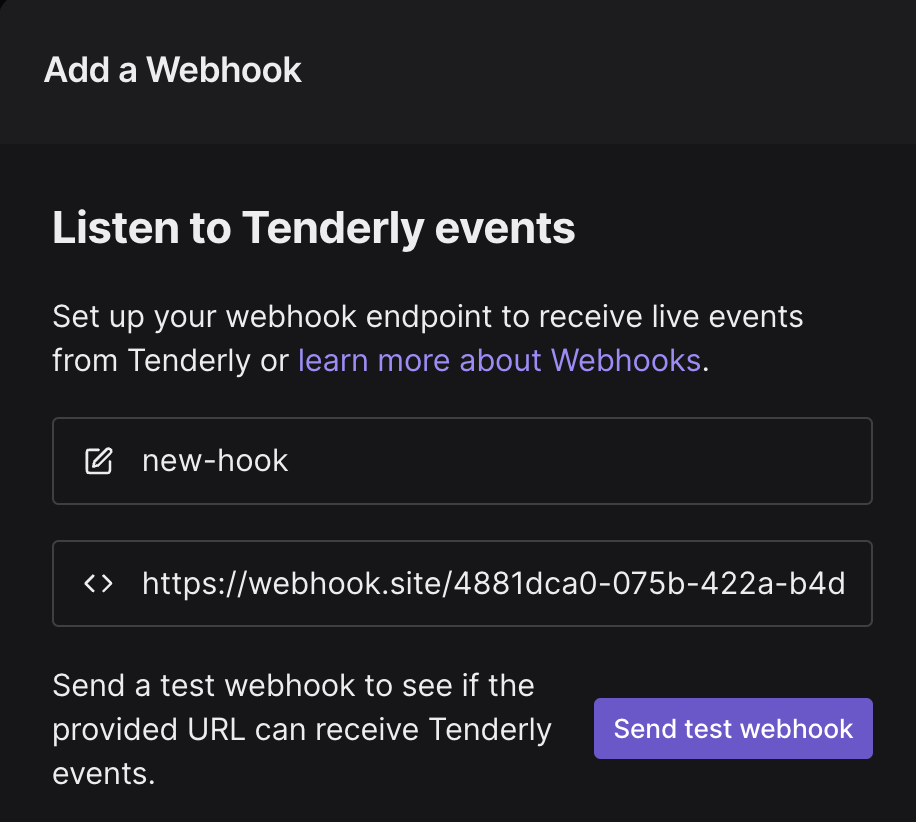Click the webhook name text new-hook
This screenshot has height=822, width=916.
pos(216,461)
